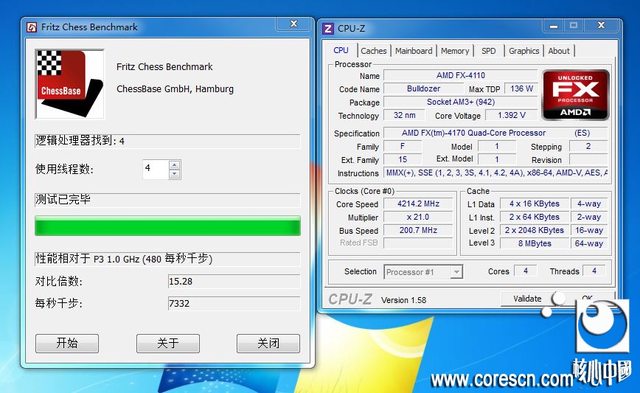Show the About tab
Viewport: 640px width, 393px height.
pos(559,51)
